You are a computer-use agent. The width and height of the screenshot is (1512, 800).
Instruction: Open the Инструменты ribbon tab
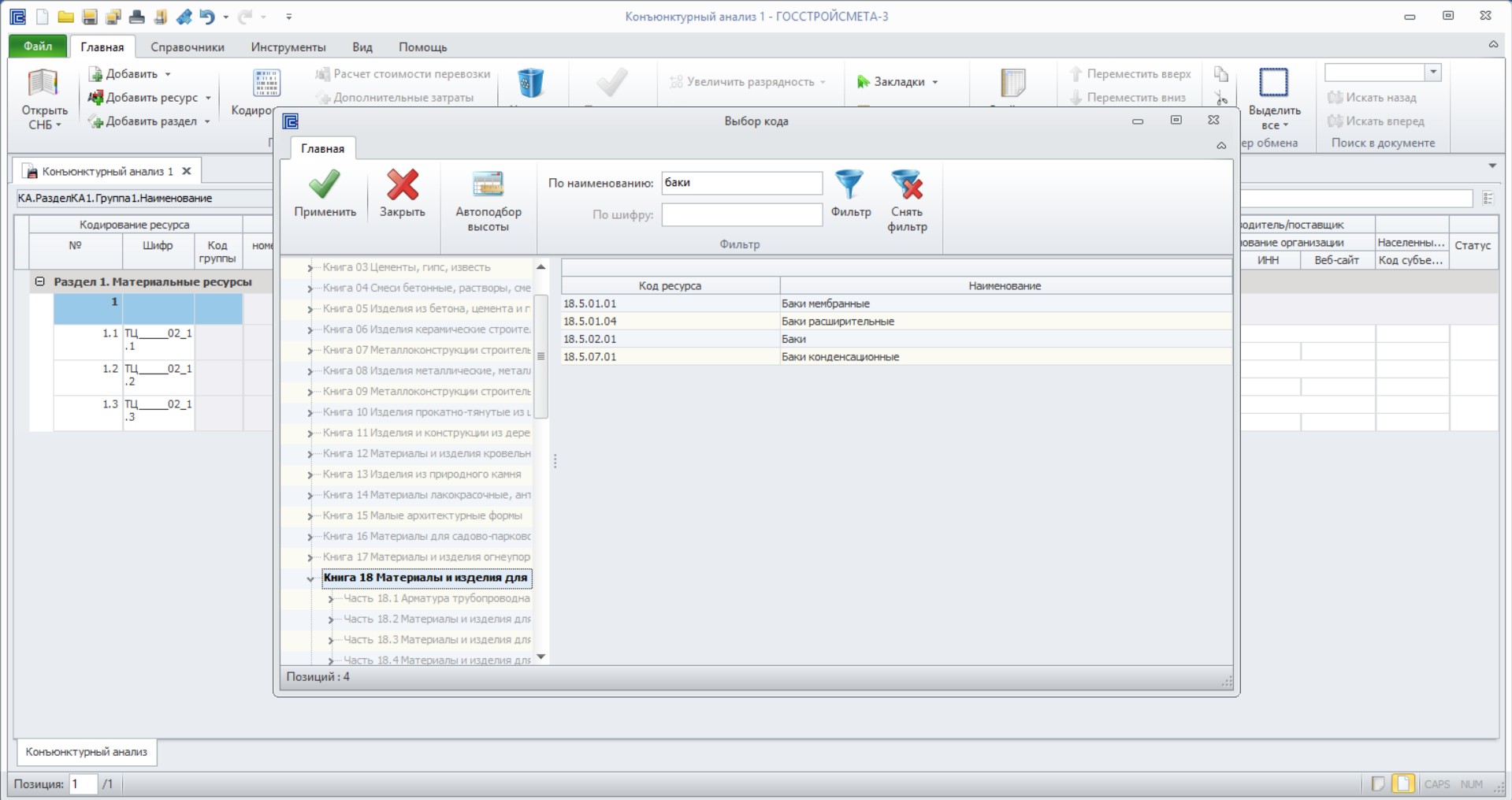tap(288, 47)
